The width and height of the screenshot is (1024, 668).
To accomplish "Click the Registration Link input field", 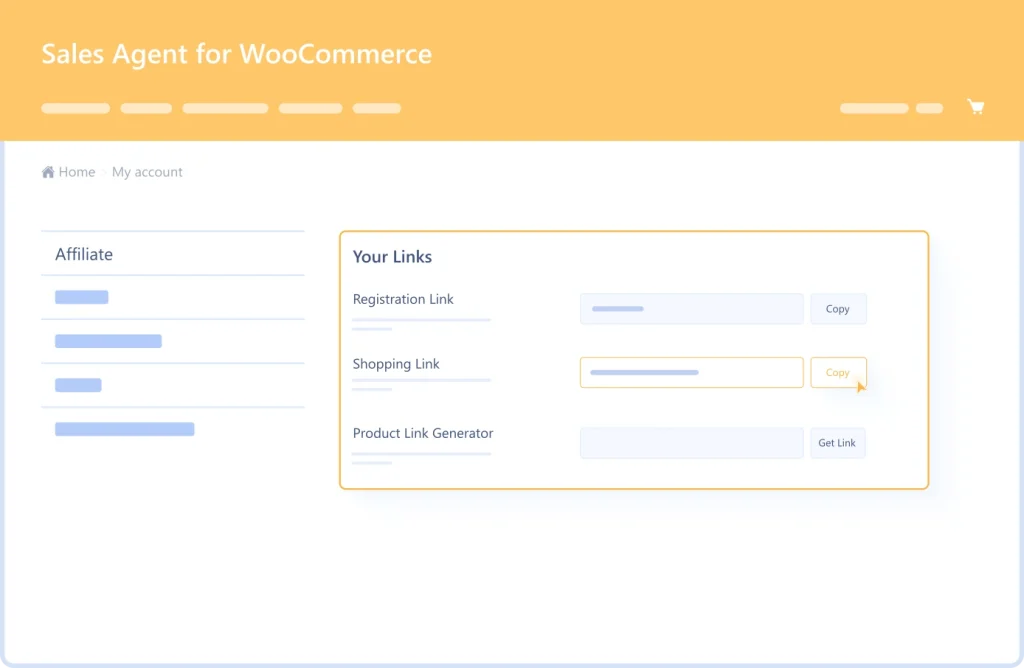I will tap(691, 309).
